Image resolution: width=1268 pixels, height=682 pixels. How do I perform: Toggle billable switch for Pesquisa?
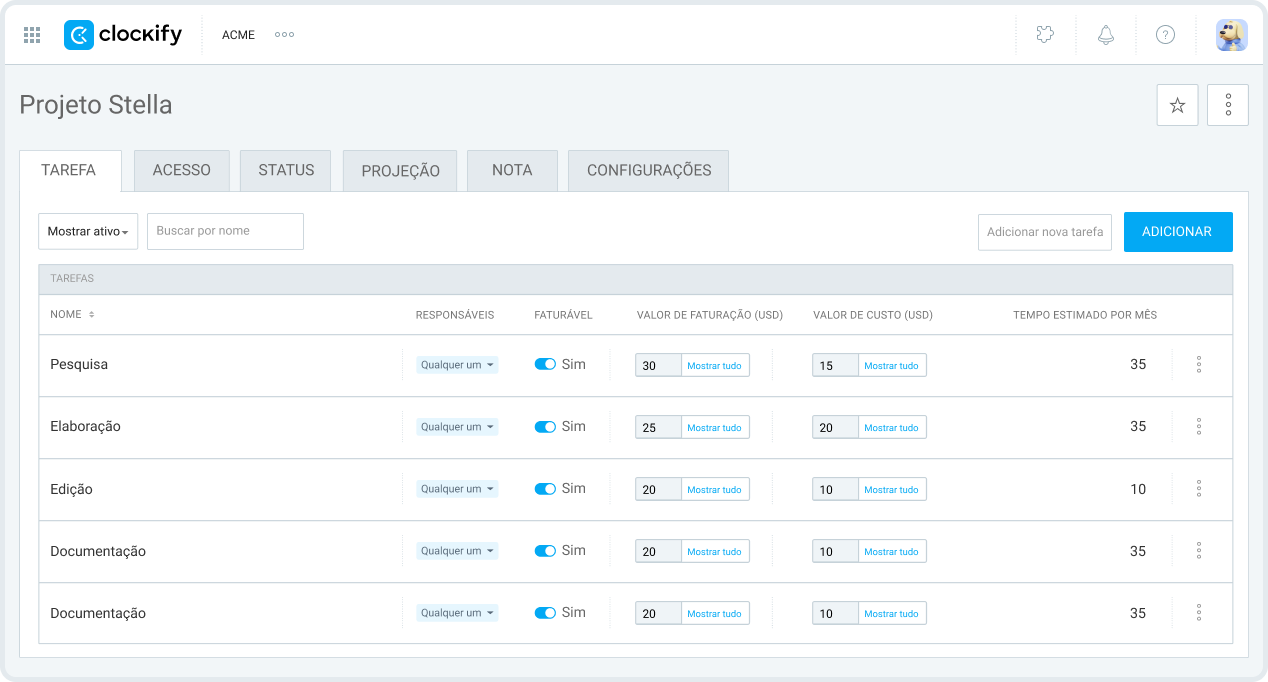pos(545,365)
